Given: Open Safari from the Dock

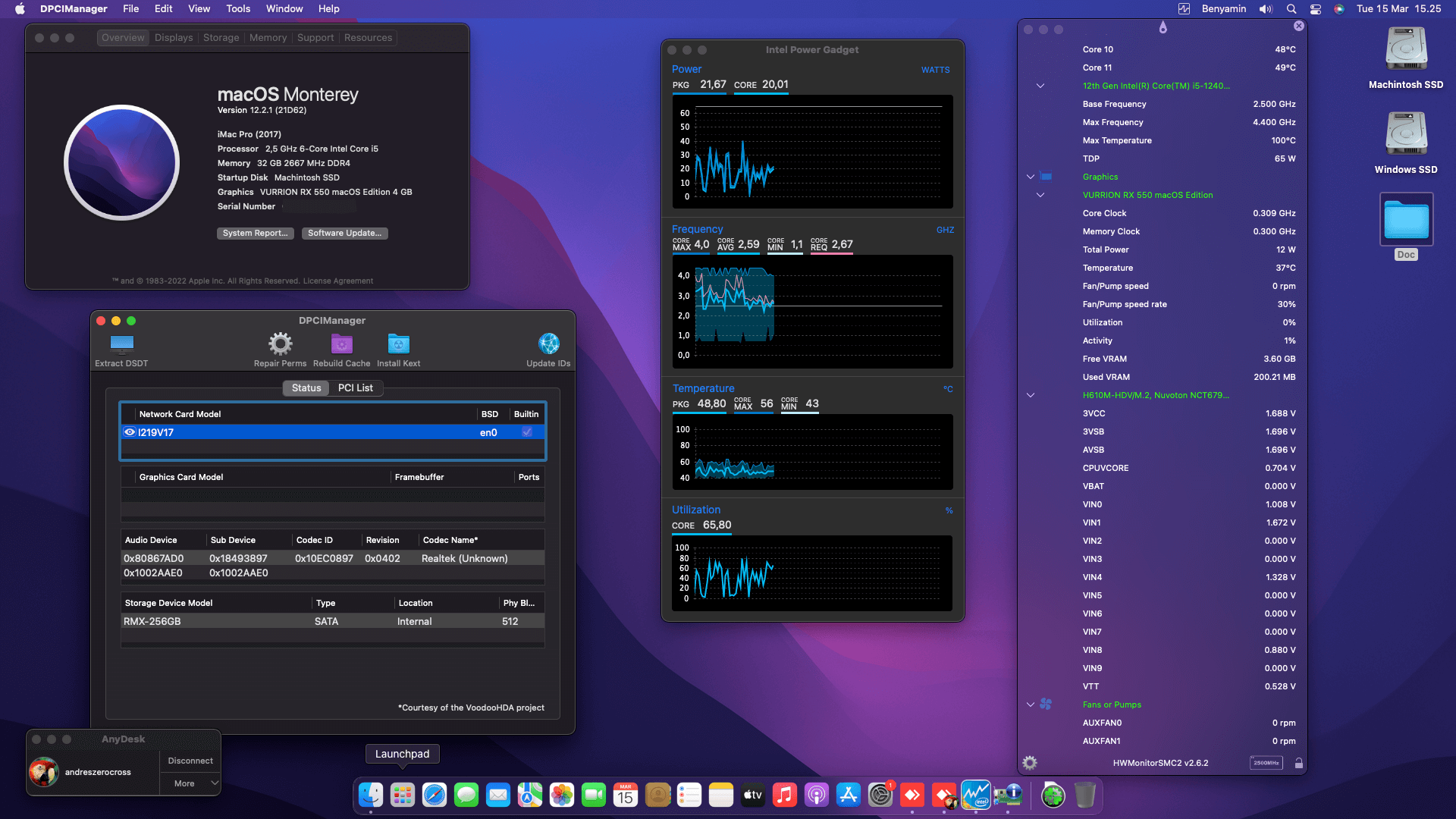Looking at the screenshot, I should point(435,795).
